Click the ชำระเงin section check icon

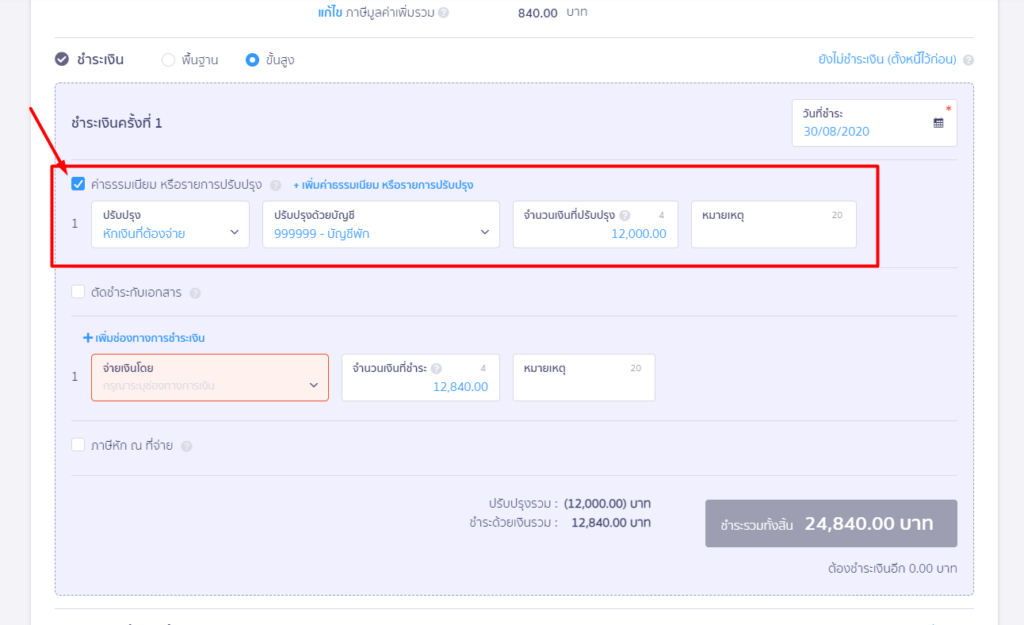62,59
